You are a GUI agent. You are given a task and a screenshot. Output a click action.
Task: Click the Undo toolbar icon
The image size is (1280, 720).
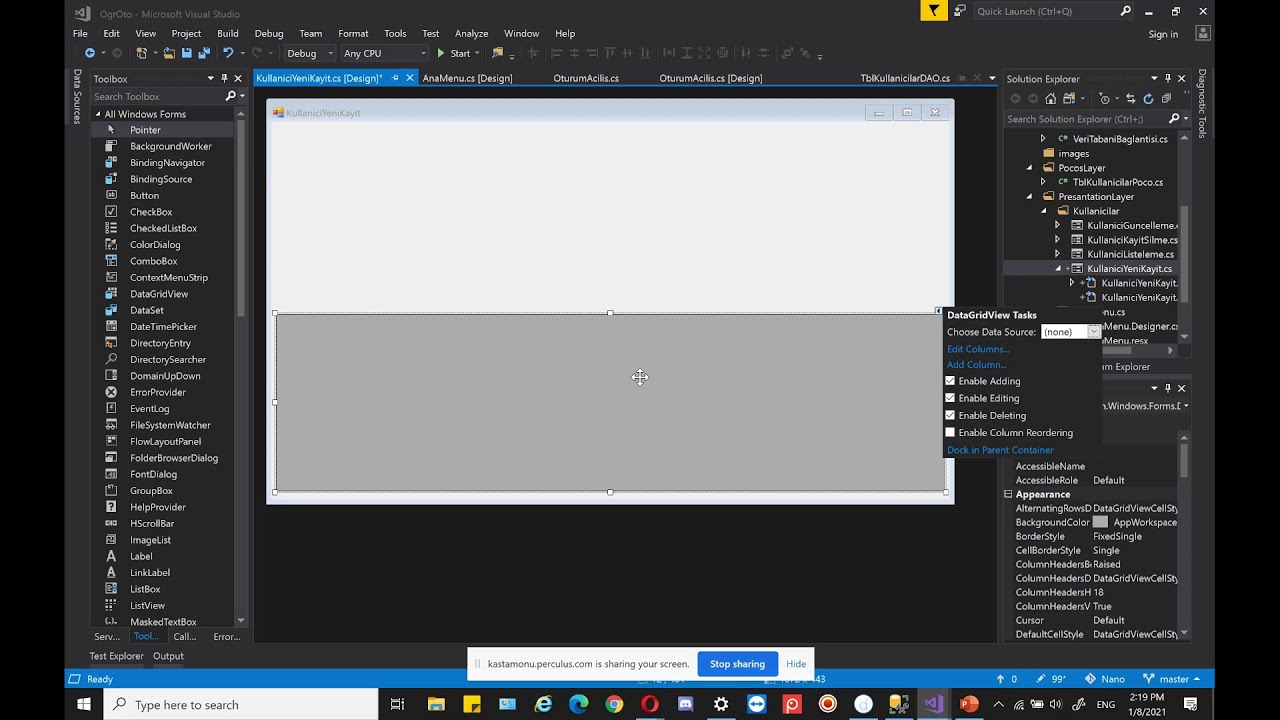[228, 53]
